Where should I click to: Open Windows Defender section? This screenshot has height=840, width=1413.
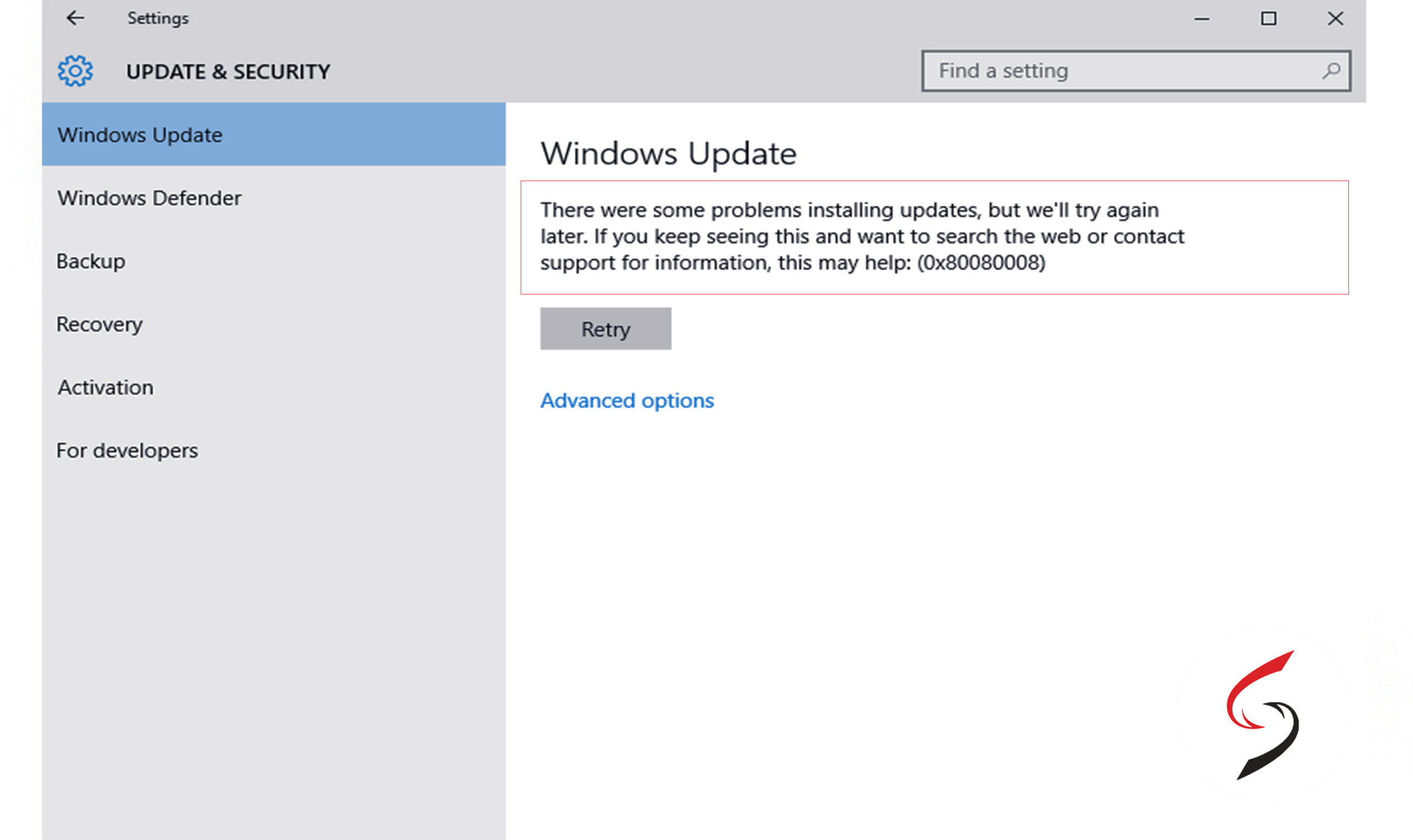pos(273,198)
